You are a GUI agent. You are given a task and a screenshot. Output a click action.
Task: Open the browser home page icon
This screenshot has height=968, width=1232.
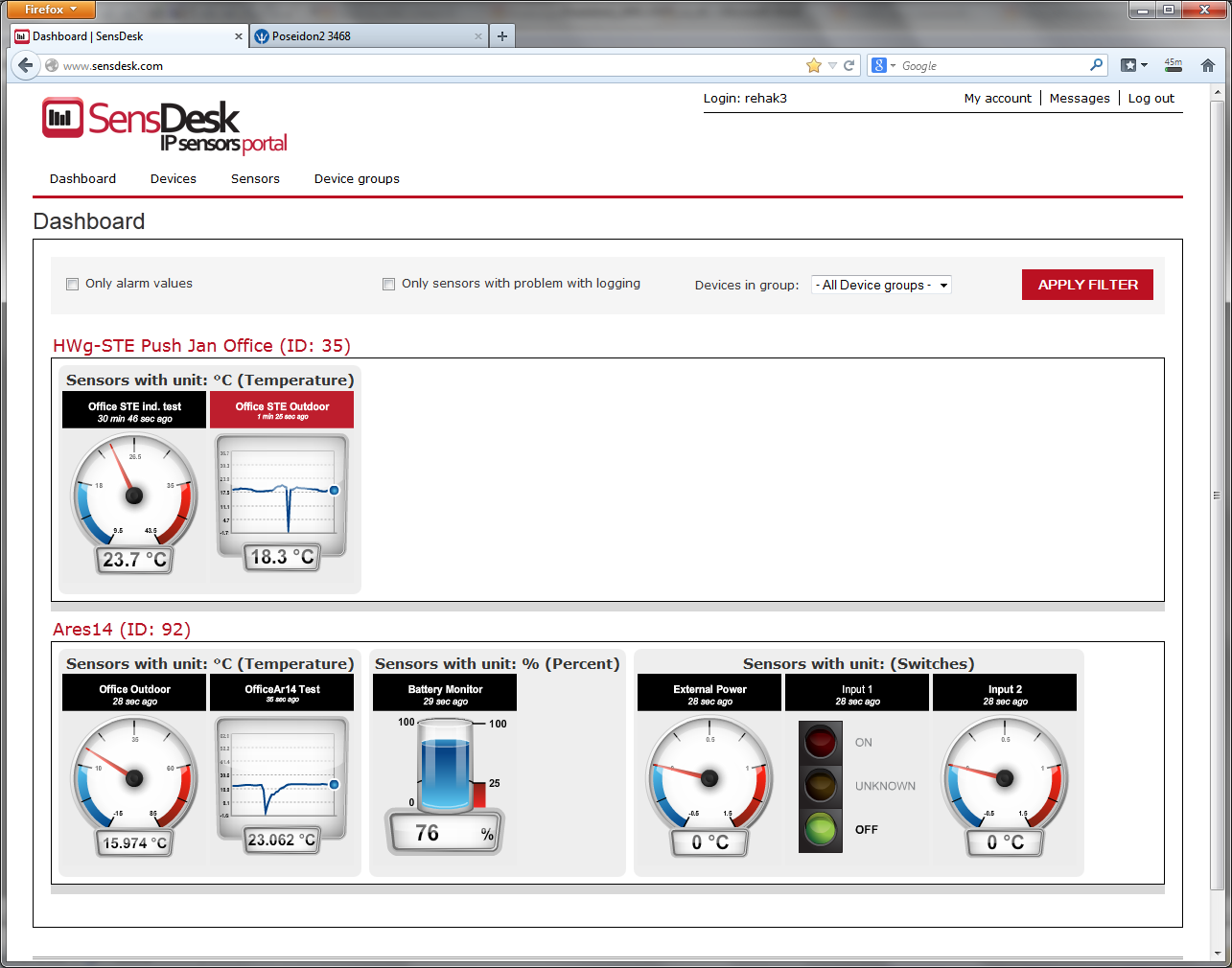click(x=1208, y=65)
